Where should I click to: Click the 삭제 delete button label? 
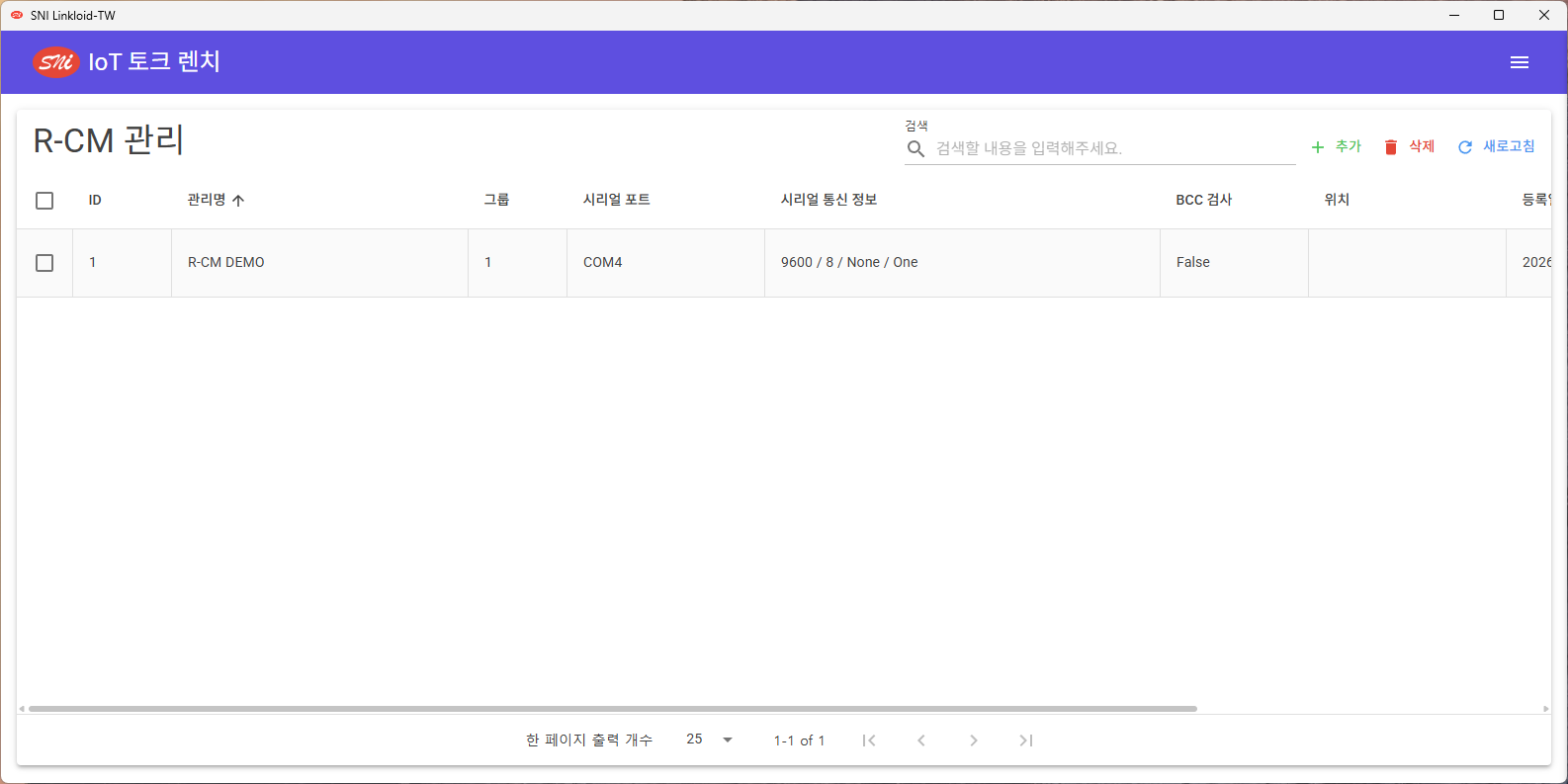1422,146
